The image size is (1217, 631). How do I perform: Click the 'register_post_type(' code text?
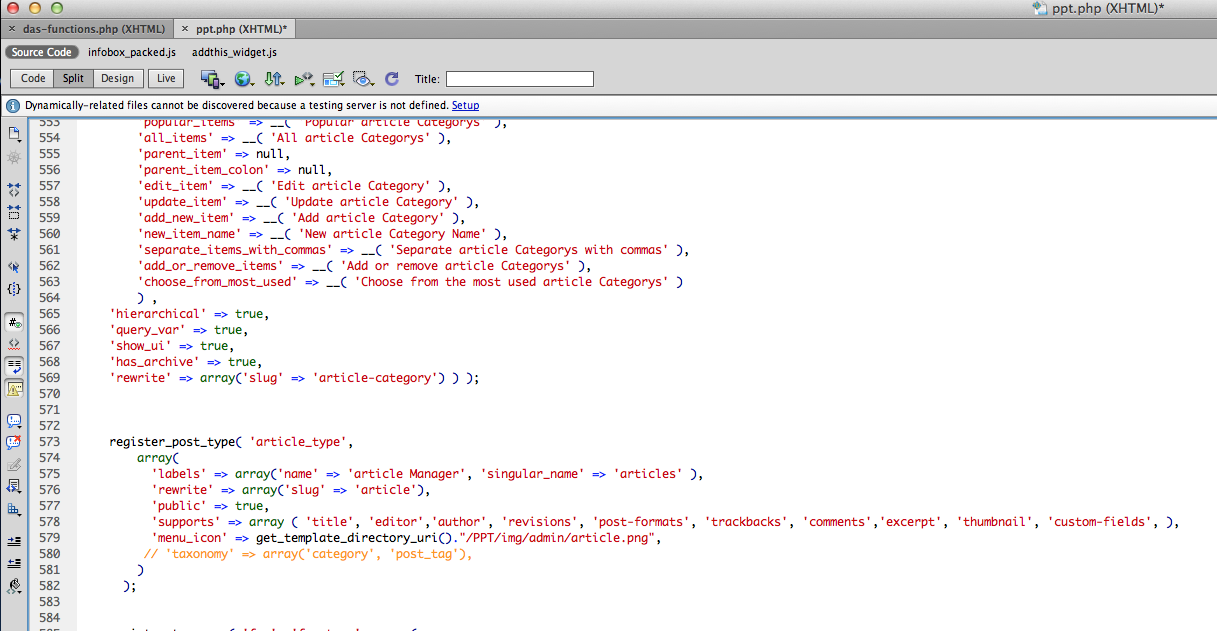(x=176, y=442)
